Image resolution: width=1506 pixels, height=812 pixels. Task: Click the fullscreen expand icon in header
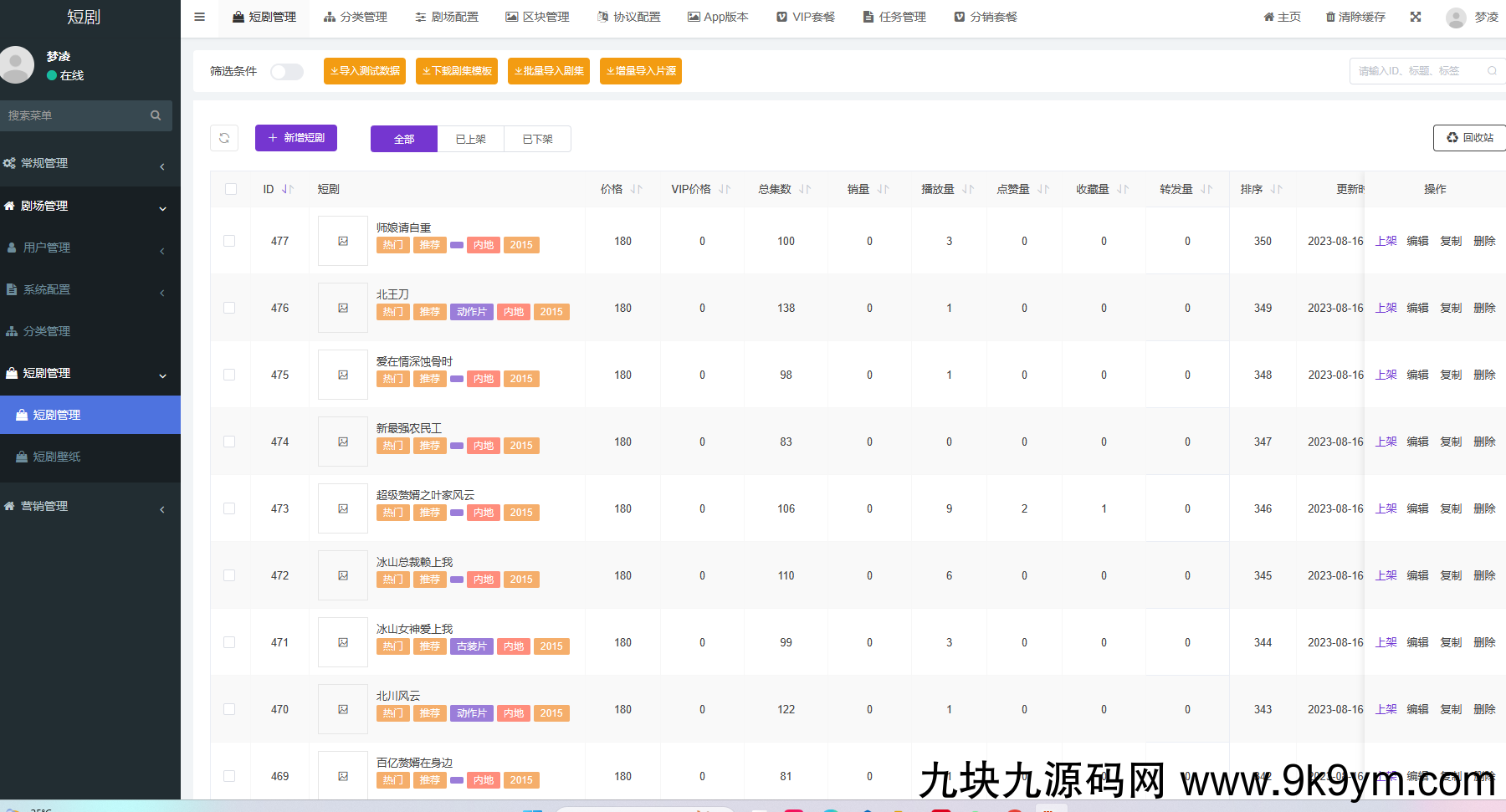[1416, 17]
